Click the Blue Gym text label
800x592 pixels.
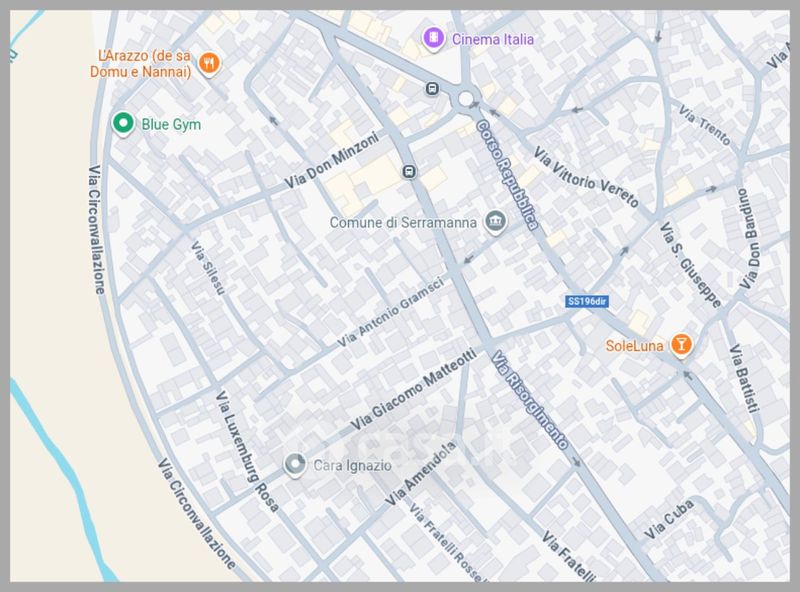tap(171, 124)
